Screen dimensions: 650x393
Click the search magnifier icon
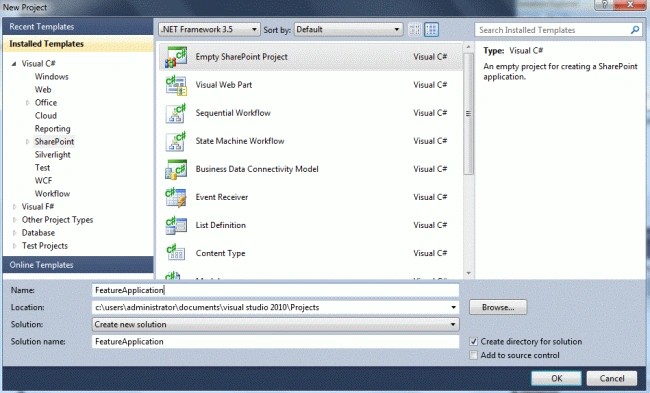point(635,30)
